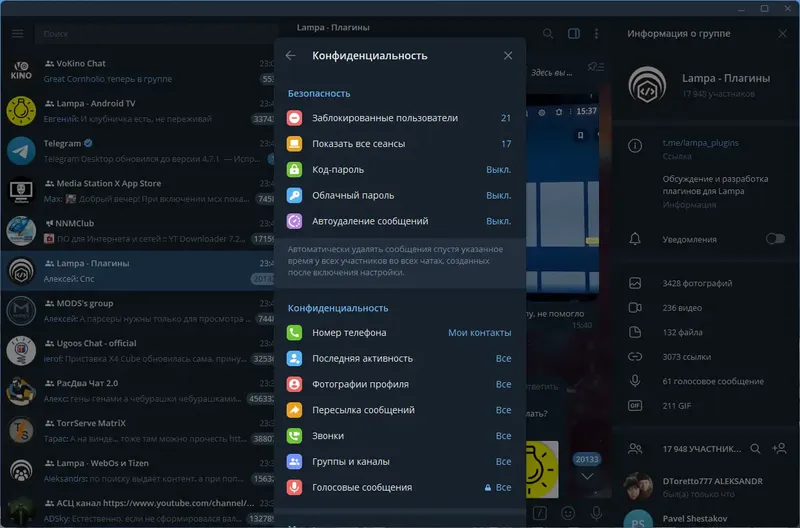Open Облачный пароль setting

click(x=400, y=195)
